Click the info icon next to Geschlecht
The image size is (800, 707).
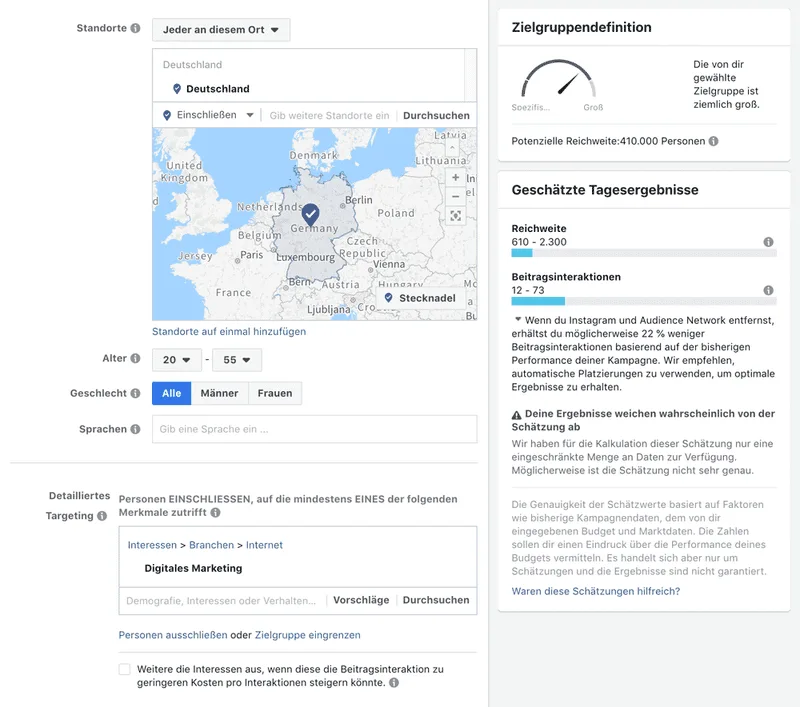point(135,393)
